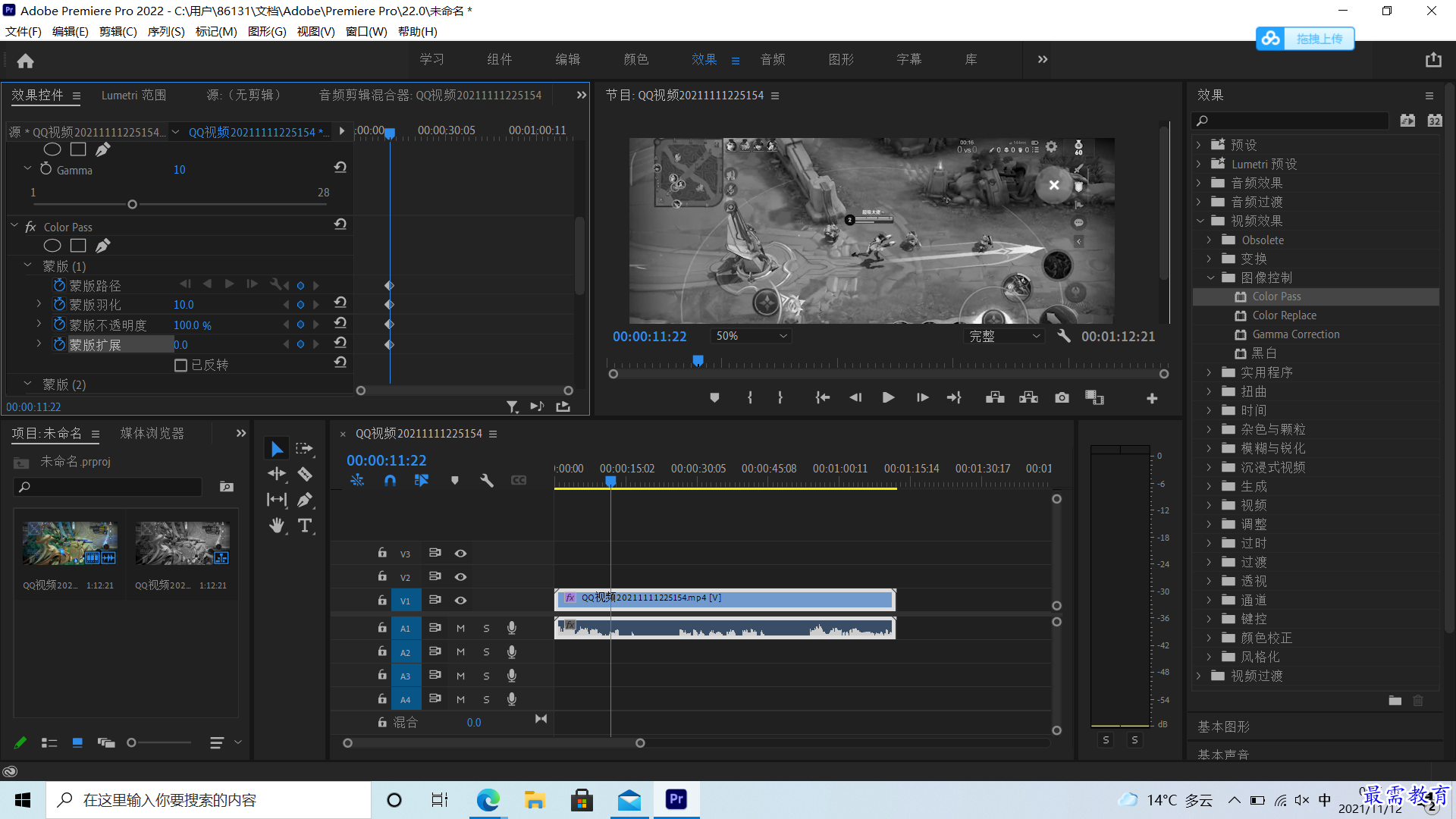Click the Lift button in Program monitor
1456x819 pixels.
click(995, 397)
